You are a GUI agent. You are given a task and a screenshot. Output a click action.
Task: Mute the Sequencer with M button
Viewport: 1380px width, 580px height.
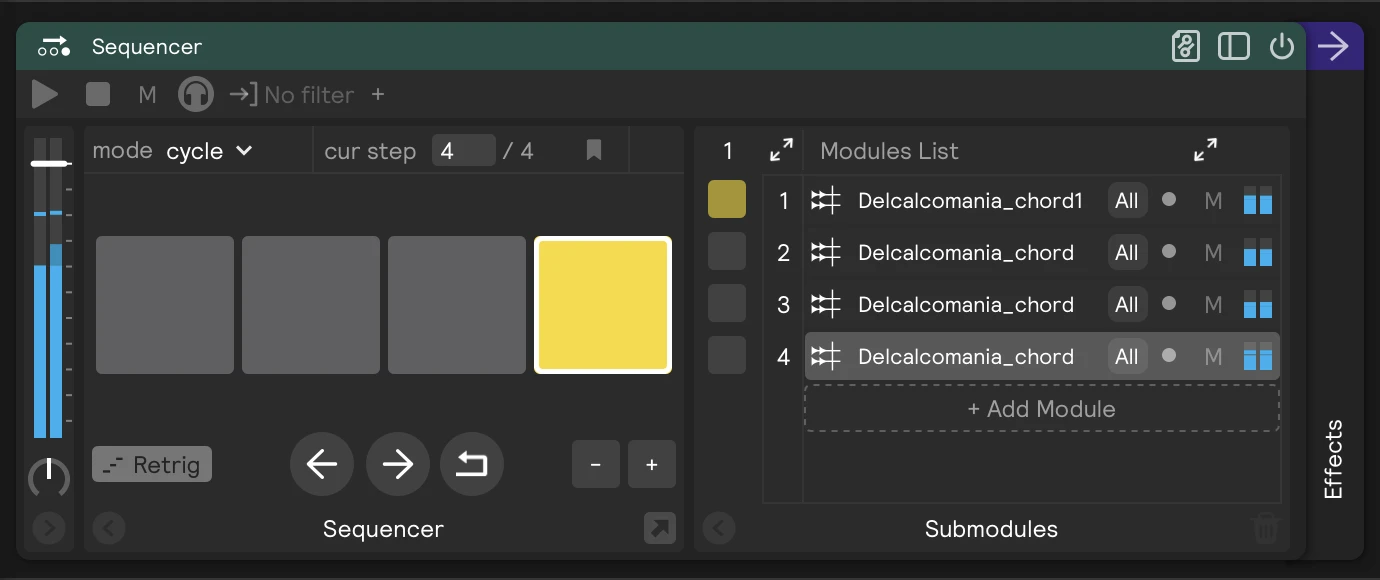pos(147,95)
